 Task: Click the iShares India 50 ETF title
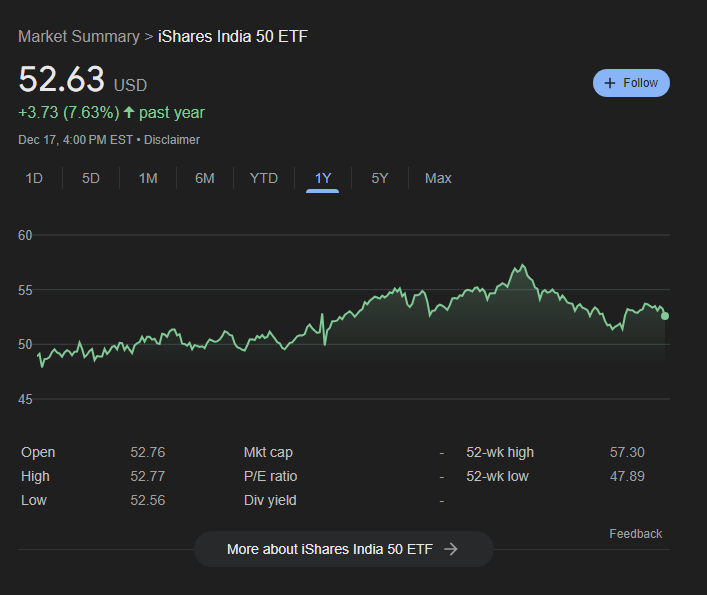(233, 37)
